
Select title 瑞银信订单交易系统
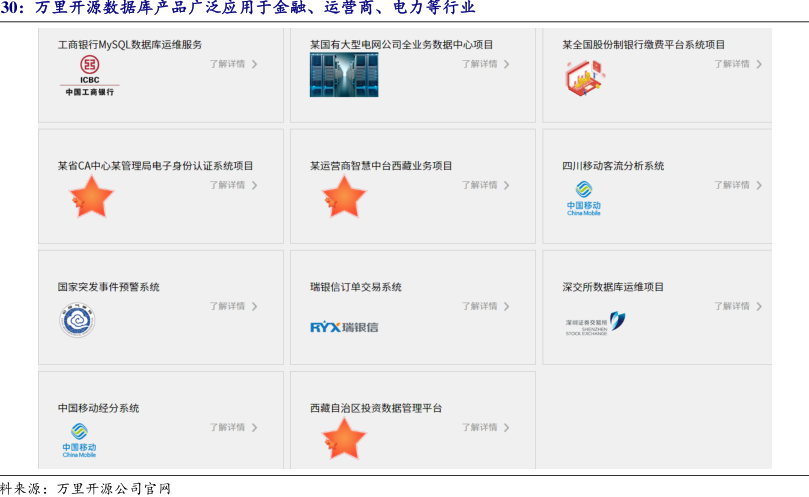coord(355,287)
